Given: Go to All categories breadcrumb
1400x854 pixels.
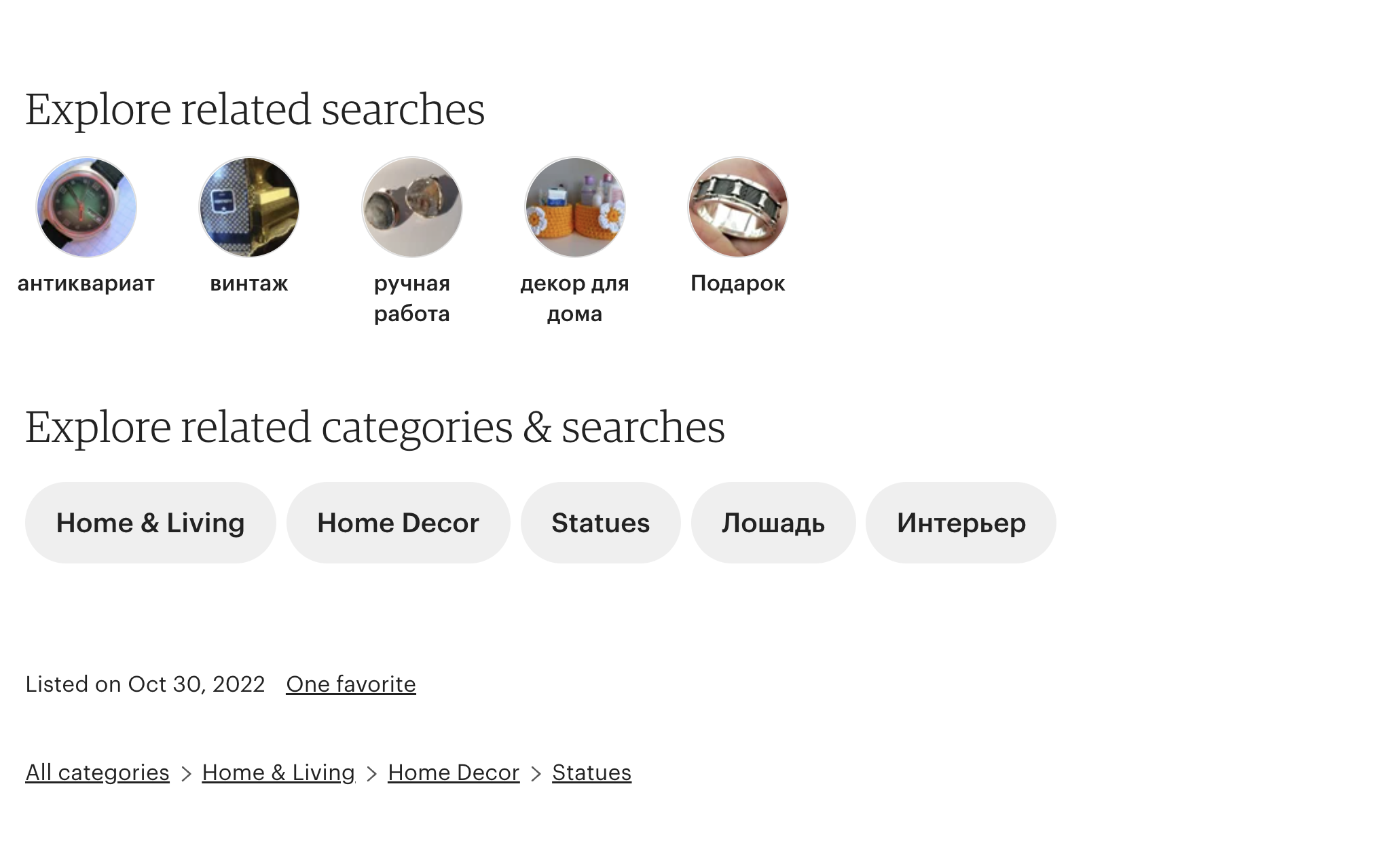Looking at the screenshot, I should (x=97, y=773).
